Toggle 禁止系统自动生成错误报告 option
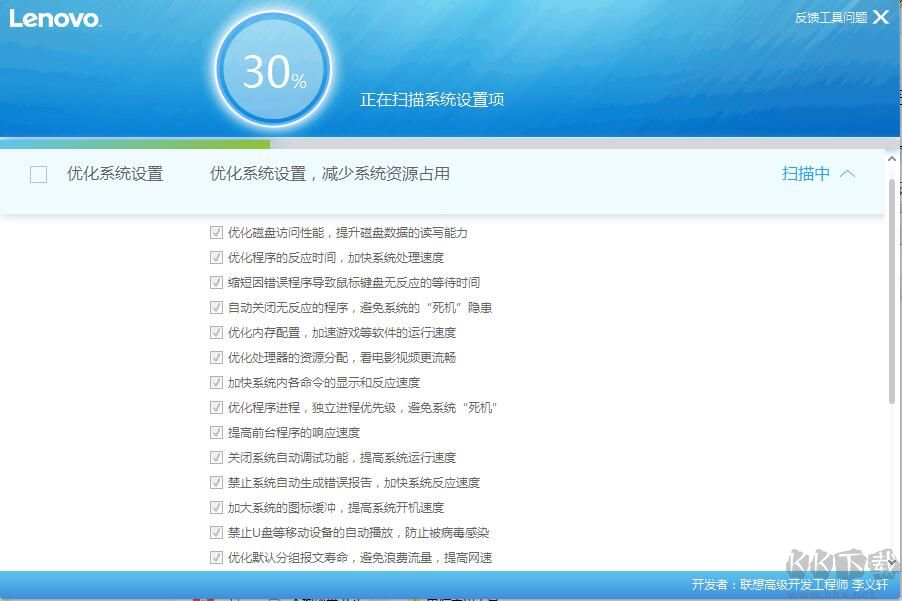The height and width of the screenshot is (601, 902). [216, 481]
